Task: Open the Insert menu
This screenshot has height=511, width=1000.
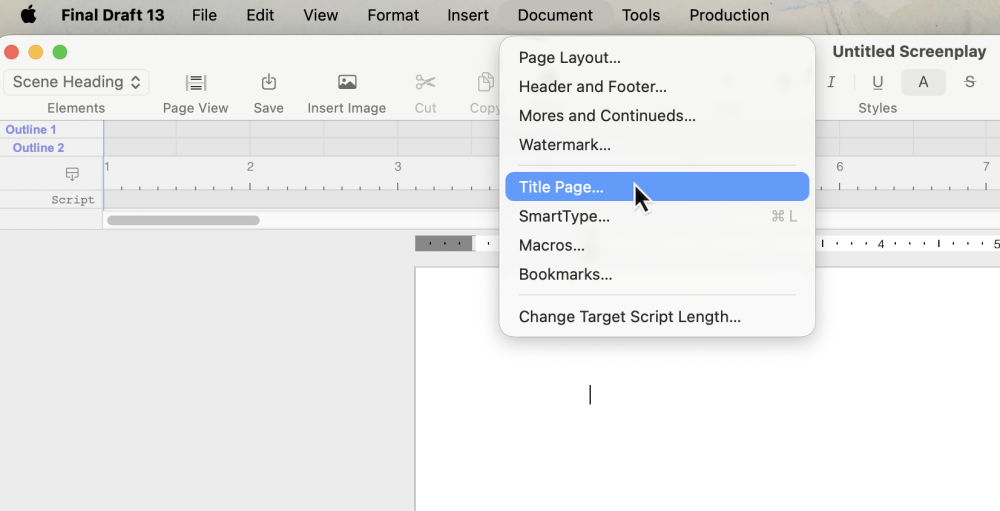Action: [467, 15]
